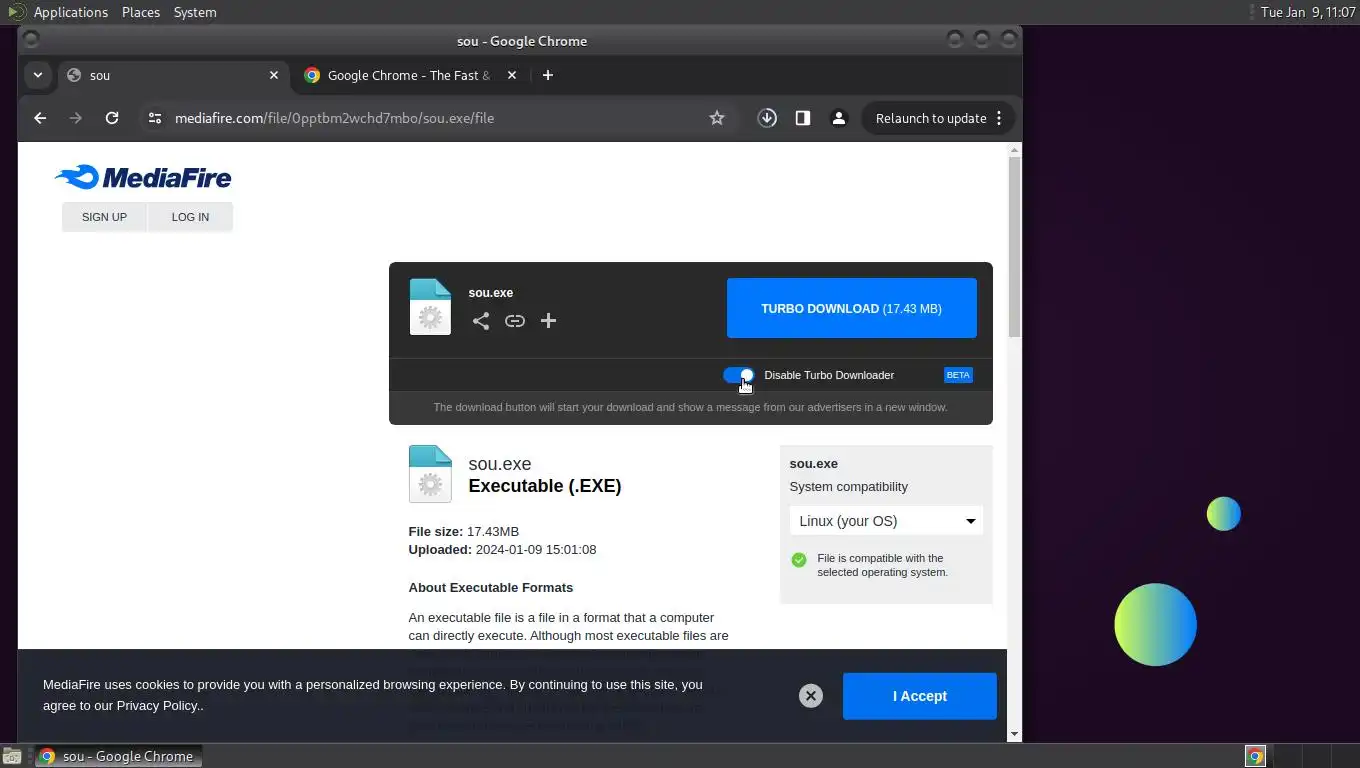The width and height of the screenshot is (1360, 768).
Task: Click the large sou.exe file icon below
Action: (x=430, y=474)
